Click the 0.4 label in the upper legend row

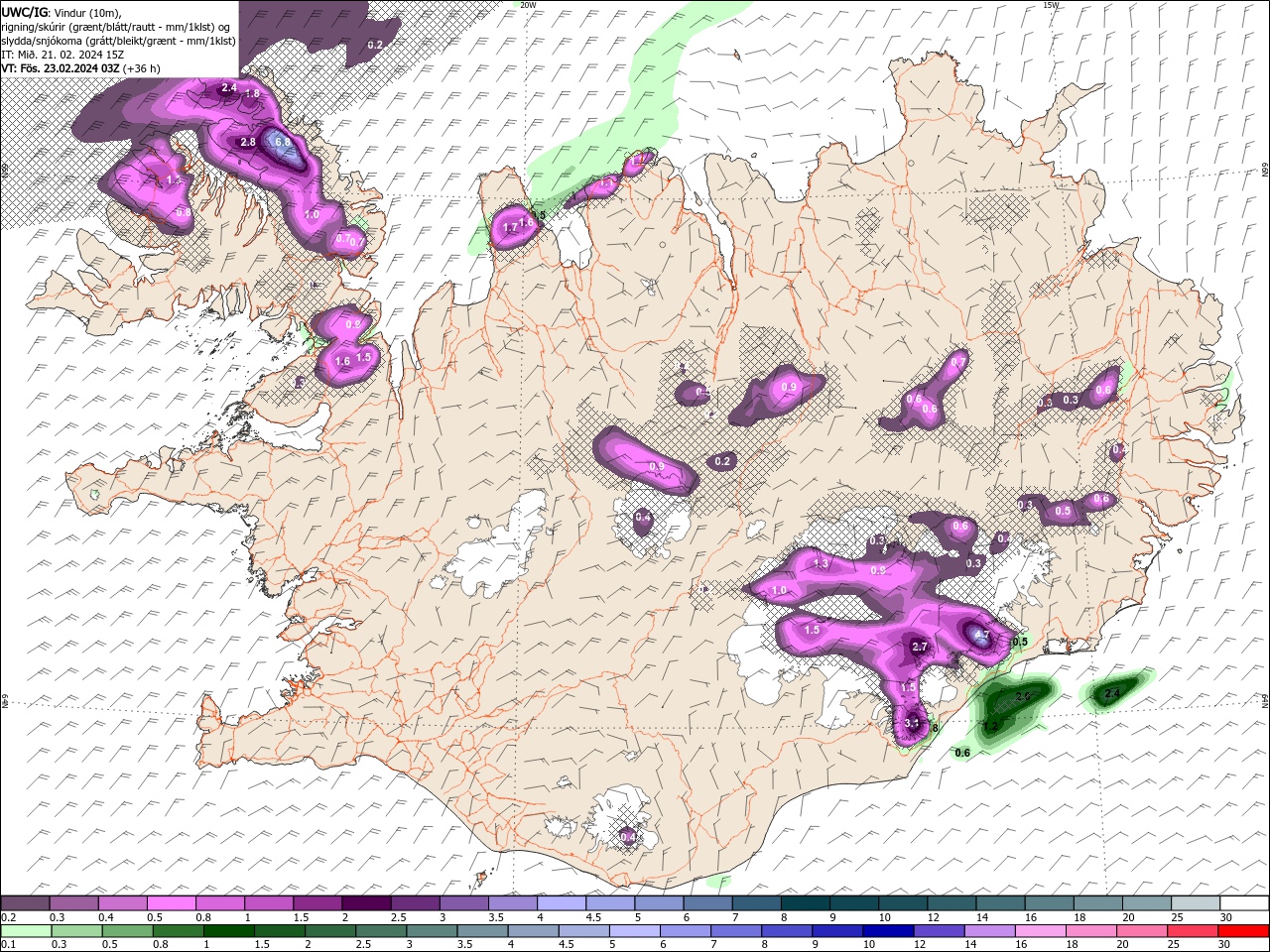coord(106,918)
